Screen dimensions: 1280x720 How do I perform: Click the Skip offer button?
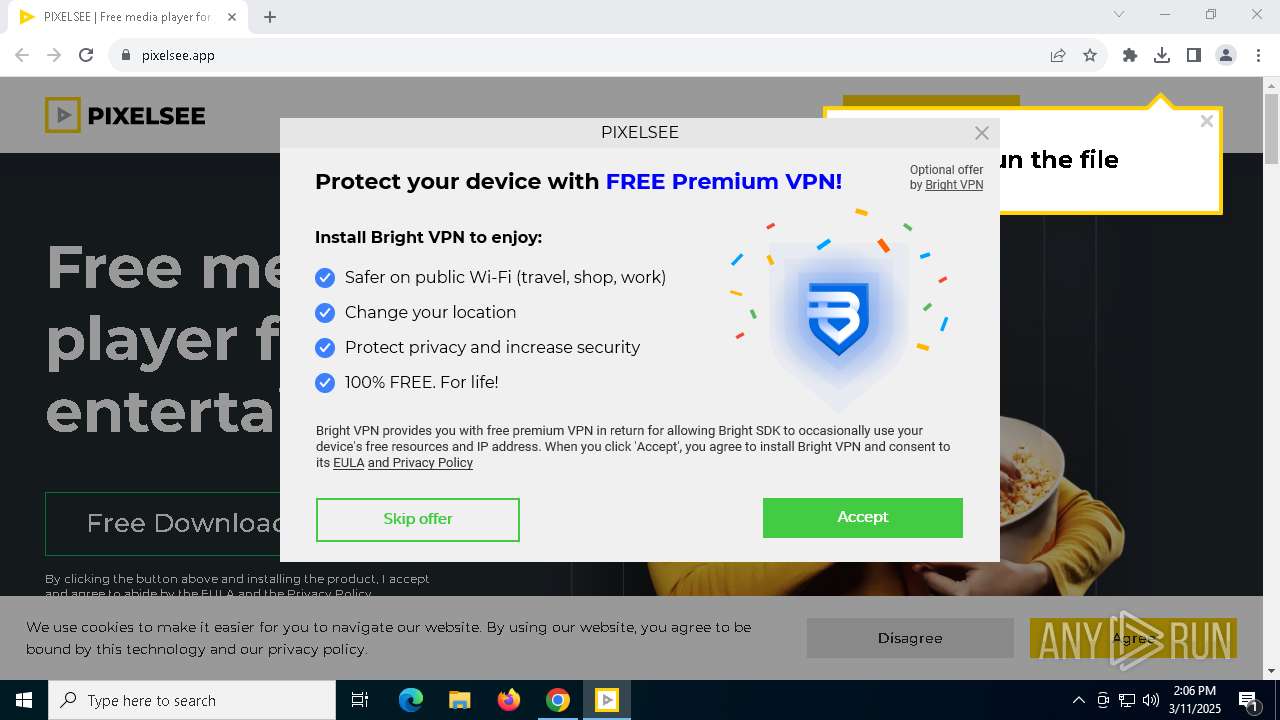click(418, 519)
